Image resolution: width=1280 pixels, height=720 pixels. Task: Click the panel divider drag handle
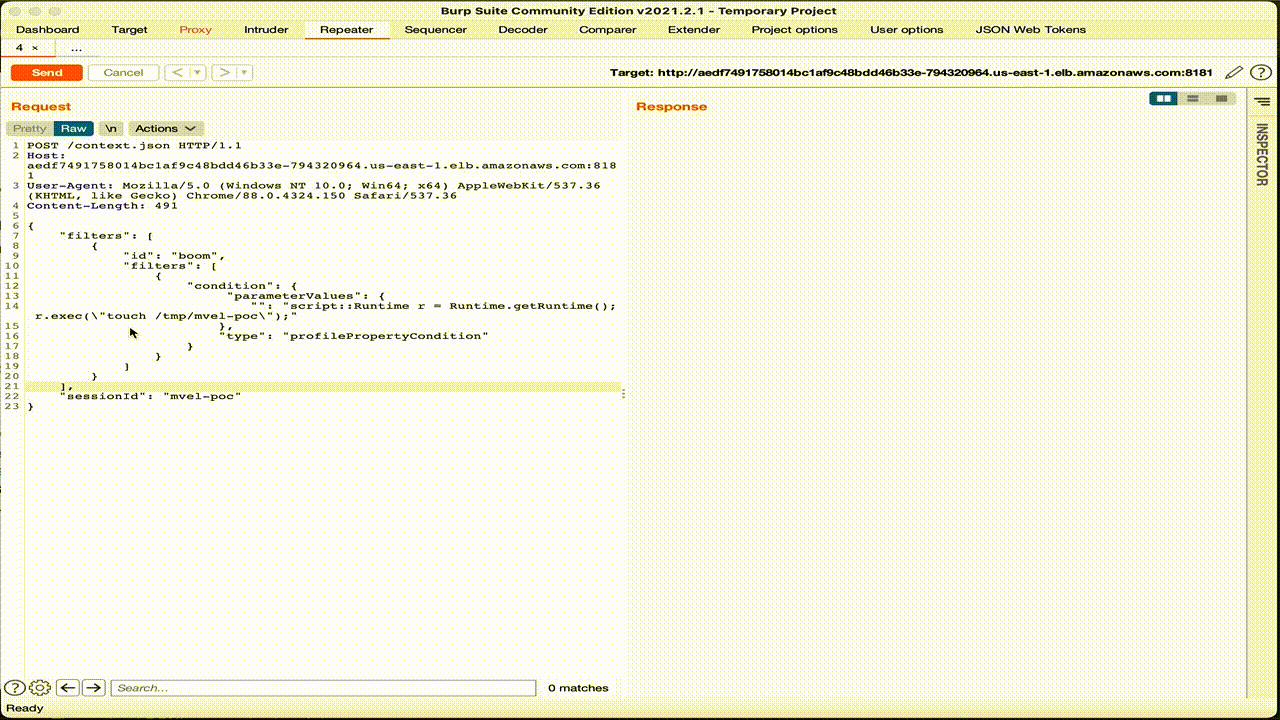tap(624, 394)
